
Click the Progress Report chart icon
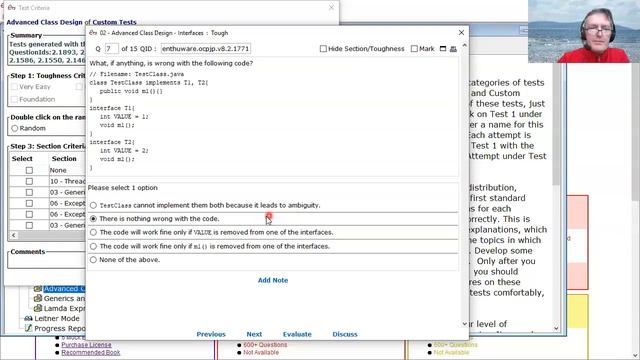(x=28, y=328)
